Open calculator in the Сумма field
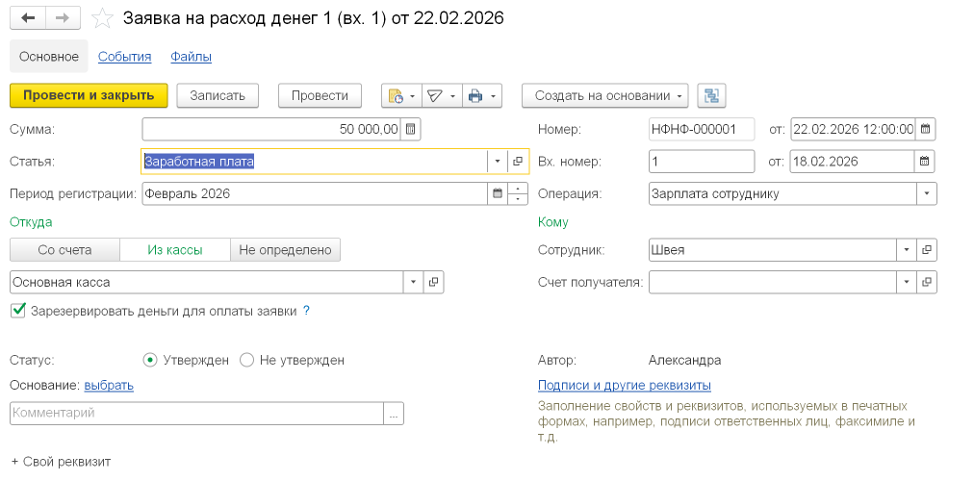Viewport: 974px width, 481px height. click(412, 129)
